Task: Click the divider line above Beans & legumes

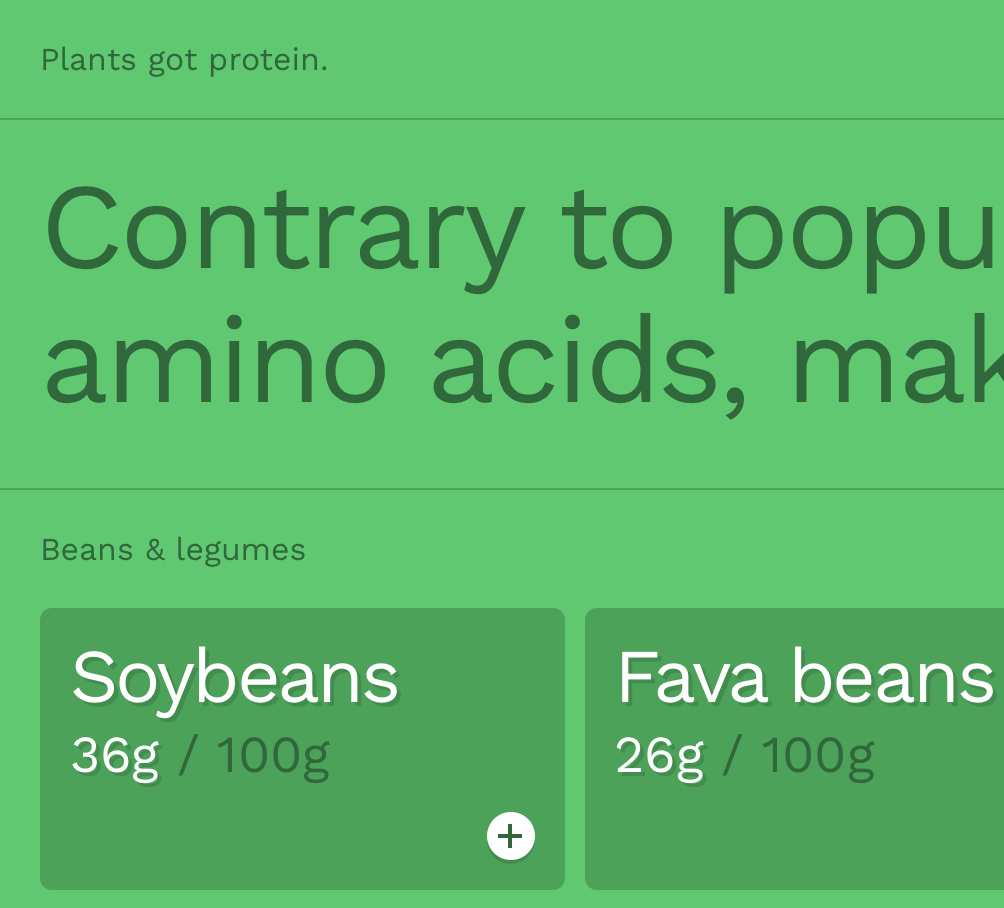Action: [502, 489]
